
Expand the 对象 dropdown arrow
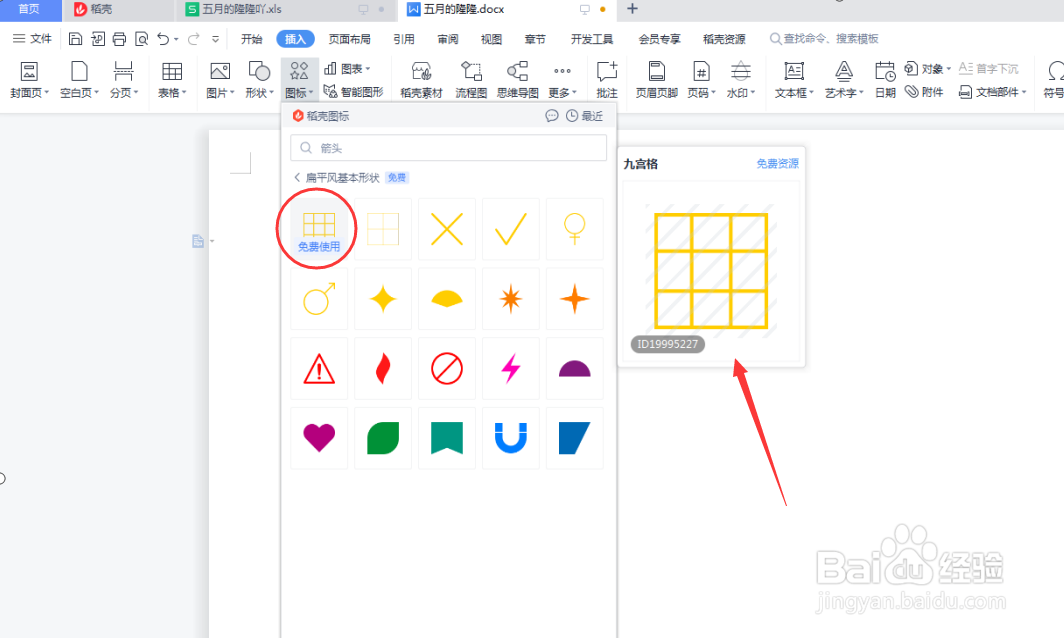click(x=949, y=69)
